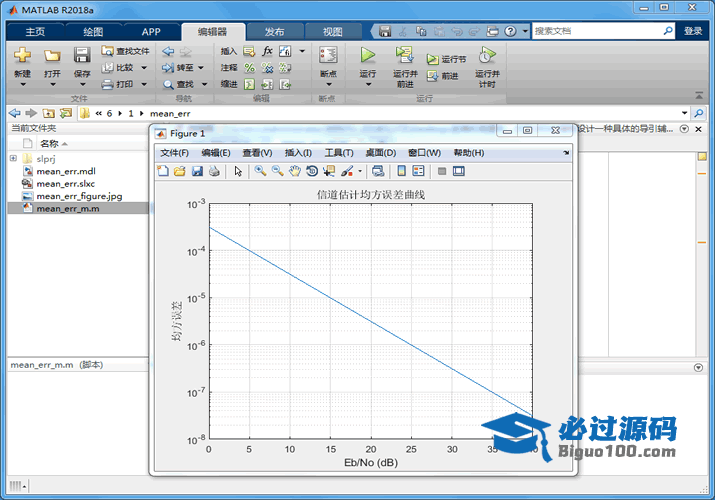Open the Find (查找) dropdown
The image size is (715, 500).
coord(204,84)
